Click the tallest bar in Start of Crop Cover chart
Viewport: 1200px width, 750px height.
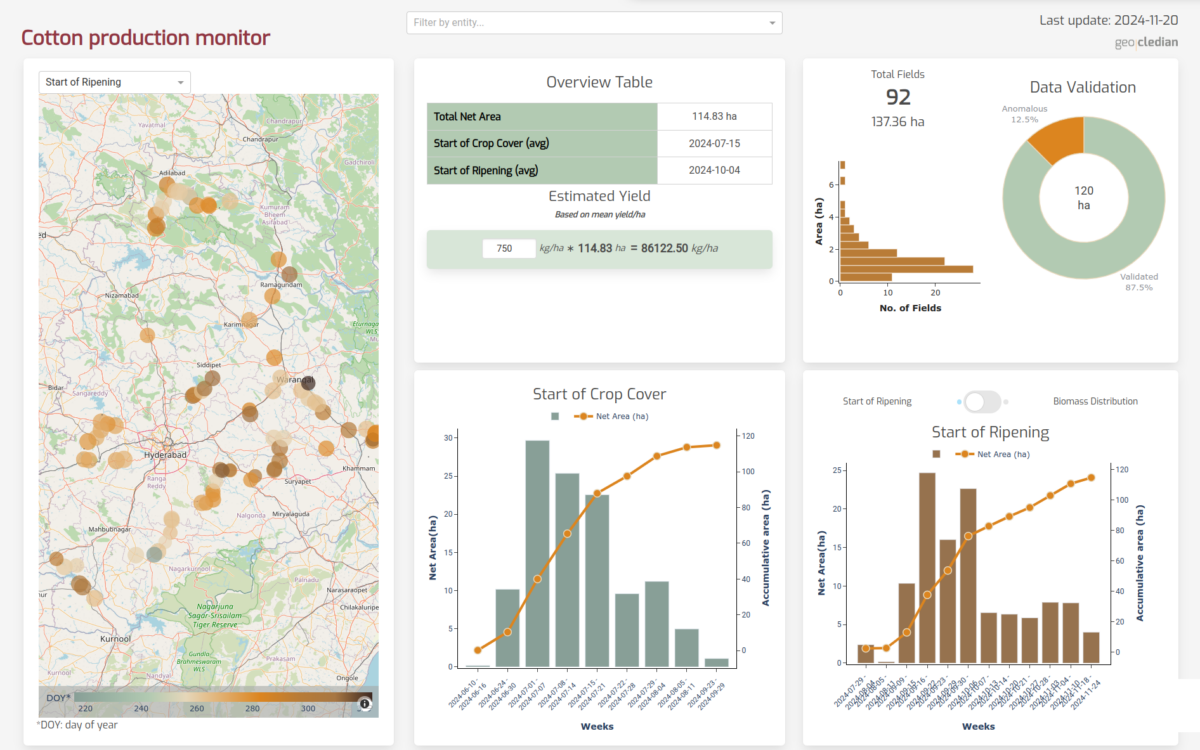[x=537, y=553]
